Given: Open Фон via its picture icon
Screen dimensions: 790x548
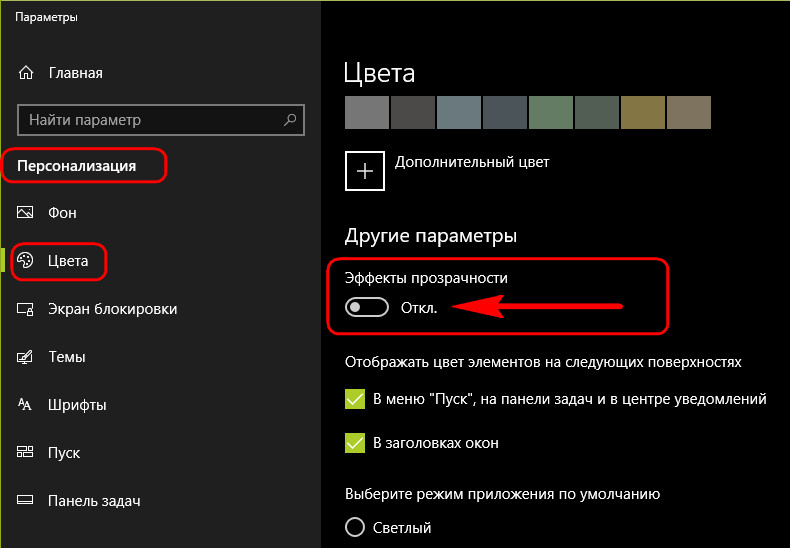Looking at the screenshot, I should click(25, 212).
